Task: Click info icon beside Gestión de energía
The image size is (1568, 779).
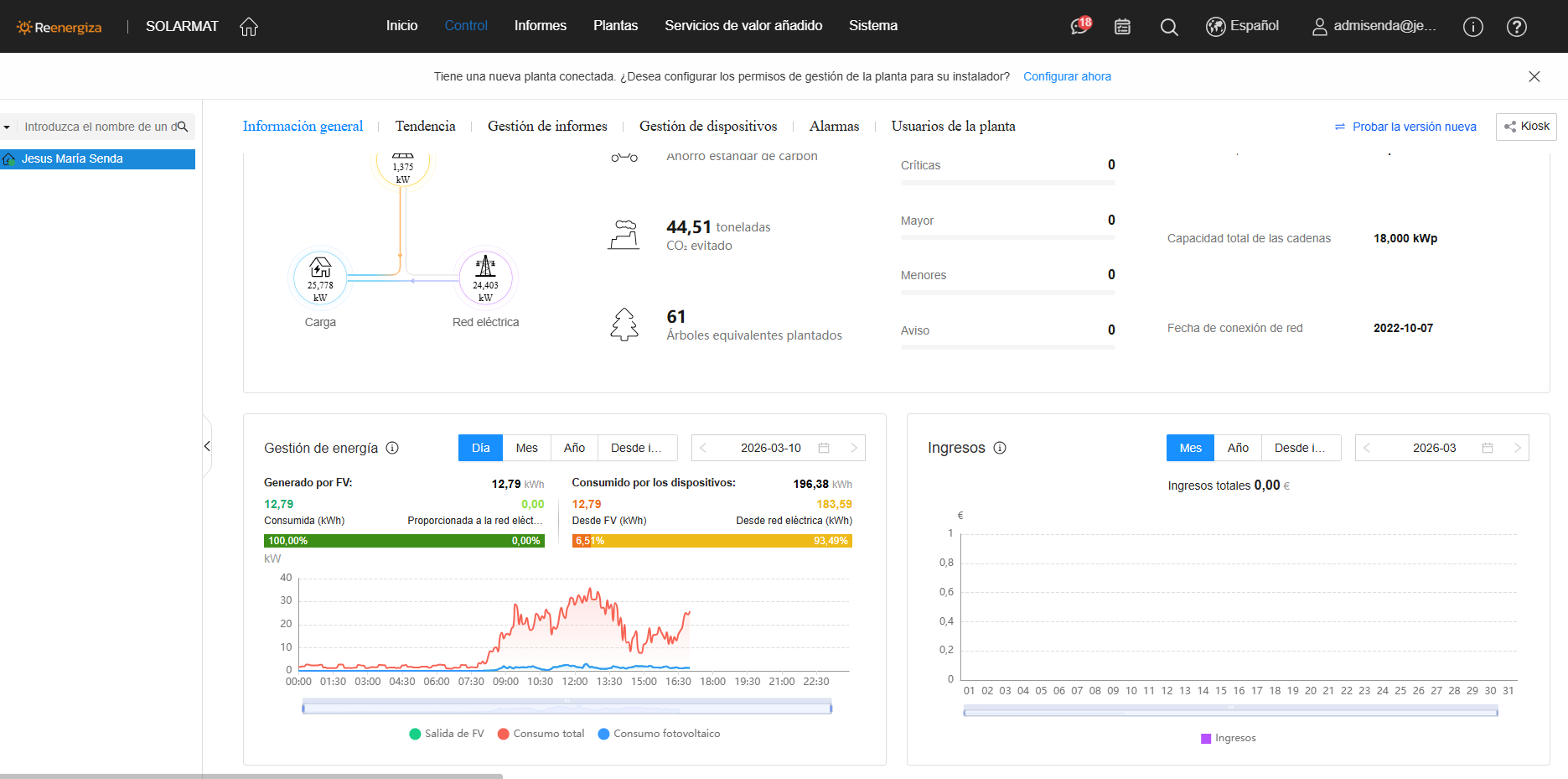Action: [x=392, y=448]
